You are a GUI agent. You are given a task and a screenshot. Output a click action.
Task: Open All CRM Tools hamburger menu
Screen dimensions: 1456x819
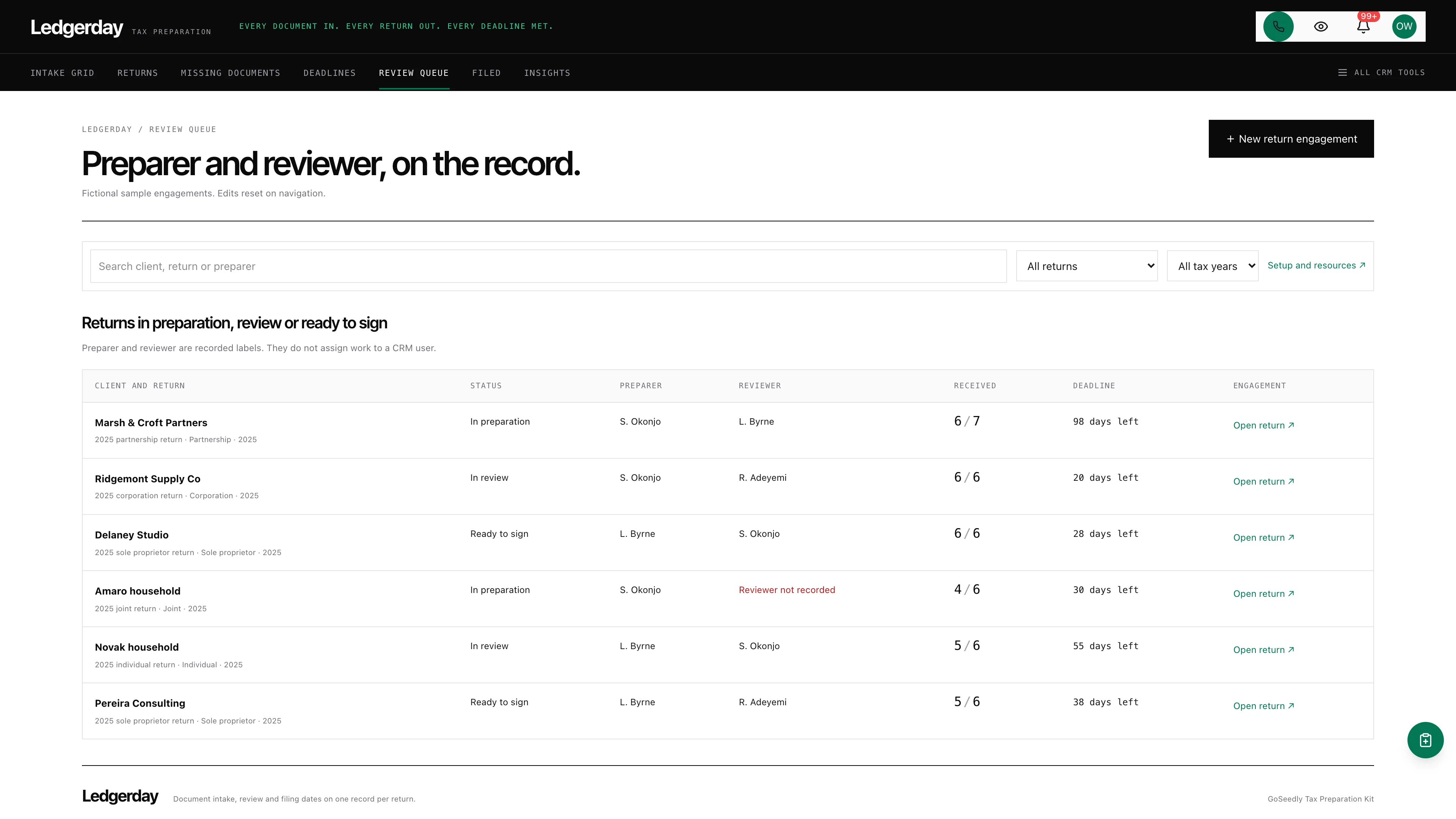pos(1381,72)
